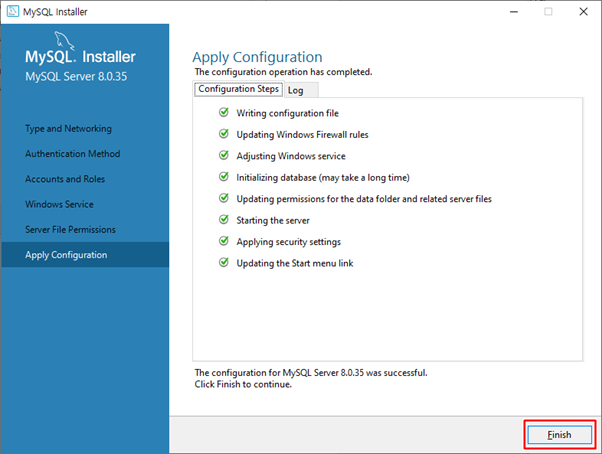Click check icon for Adjusting Windows service
Image resolution: width=602 pixels, height=454 pixels.
coord(224,155)
